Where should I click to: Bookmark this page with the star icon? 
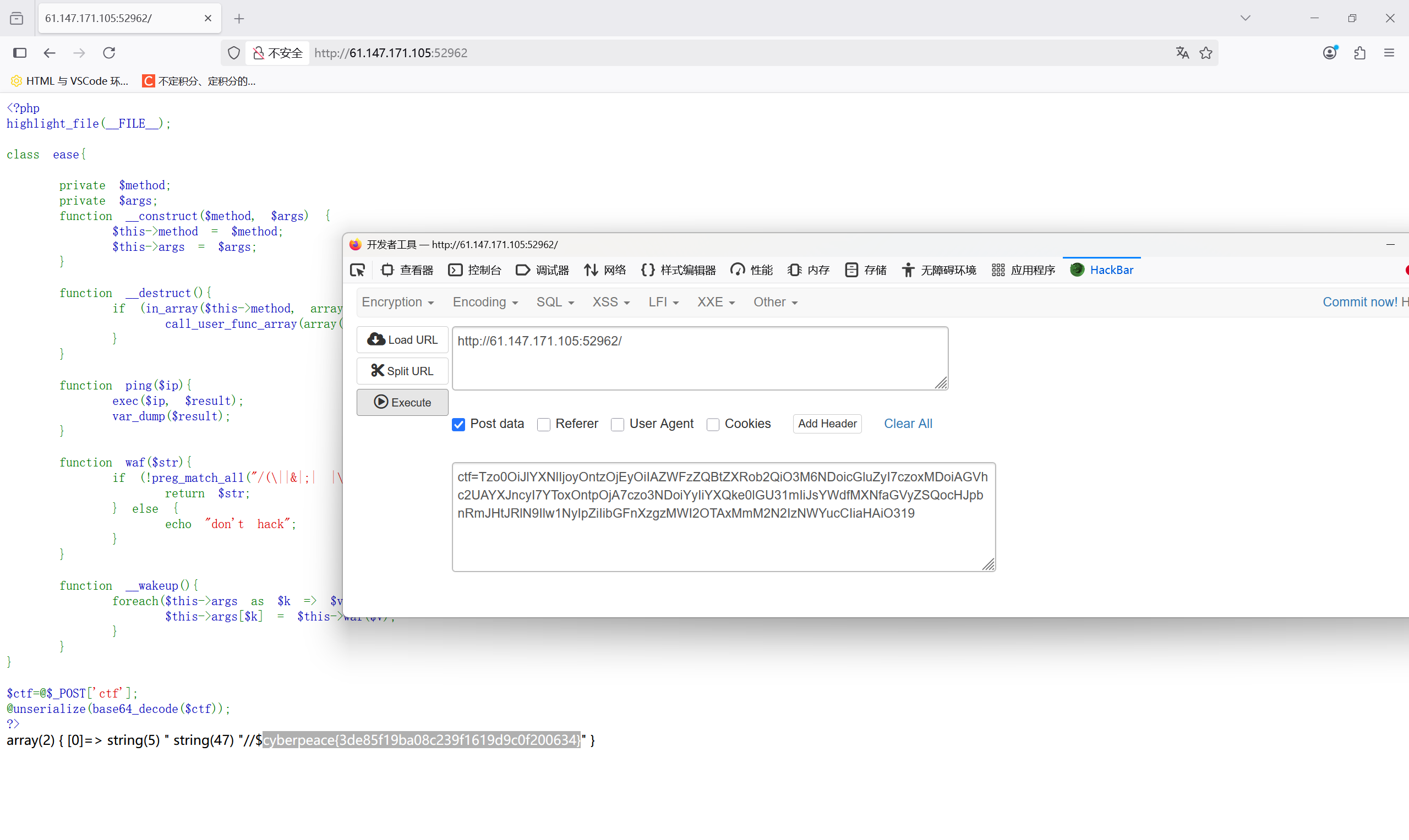[x=1206, y=53]
